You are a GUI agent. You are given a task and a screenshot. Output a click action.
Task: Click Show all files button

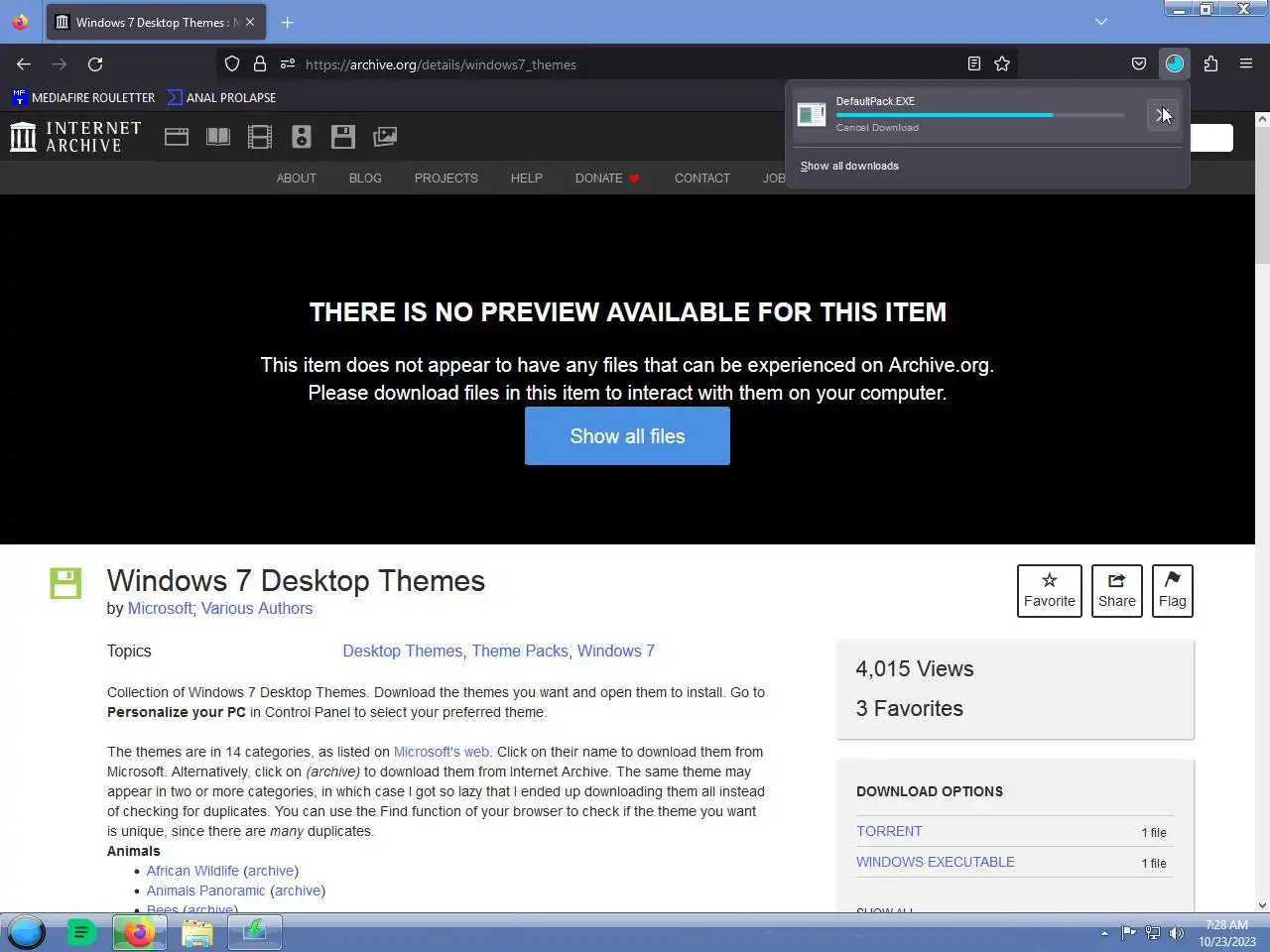pyautogui.click(x=627, y=436)
